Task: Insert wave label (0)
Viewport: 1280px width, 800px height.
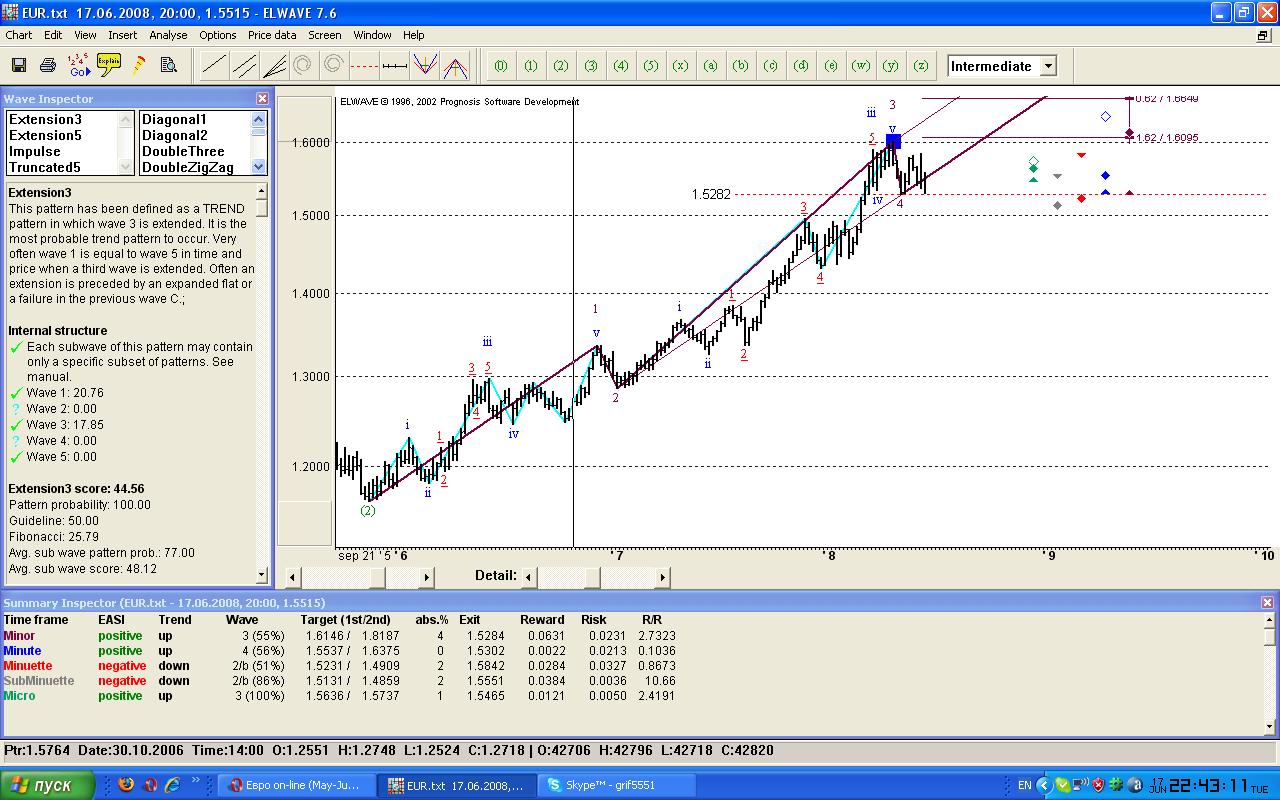Action: pos(501,66)
